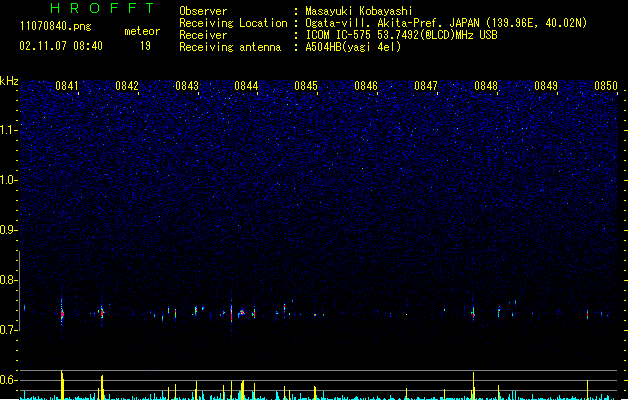Click time marker 0842

tap(127, 86)
